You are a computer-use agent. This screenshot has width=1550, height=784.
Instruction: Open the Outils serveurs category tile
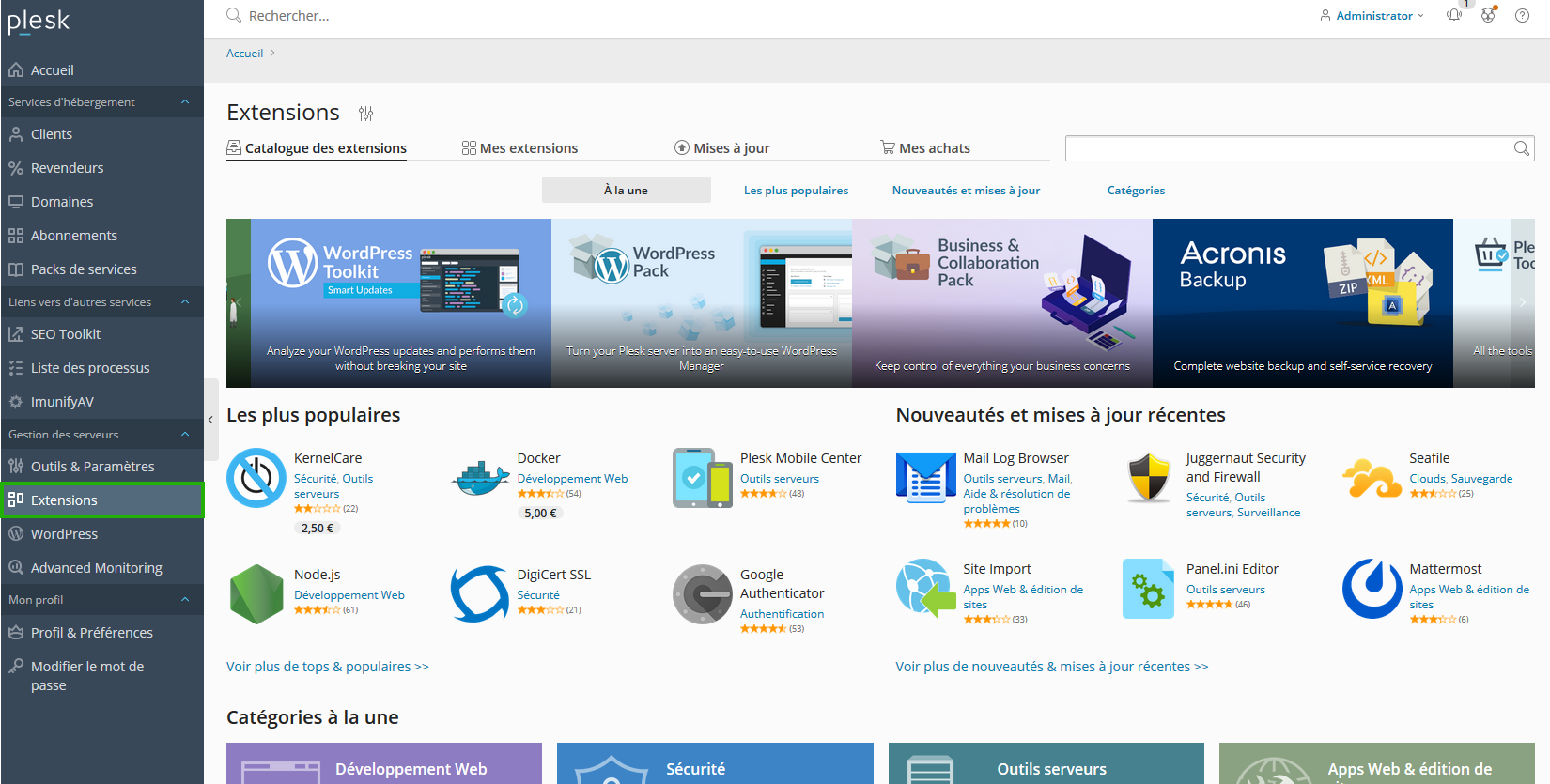pos(1046,763)
